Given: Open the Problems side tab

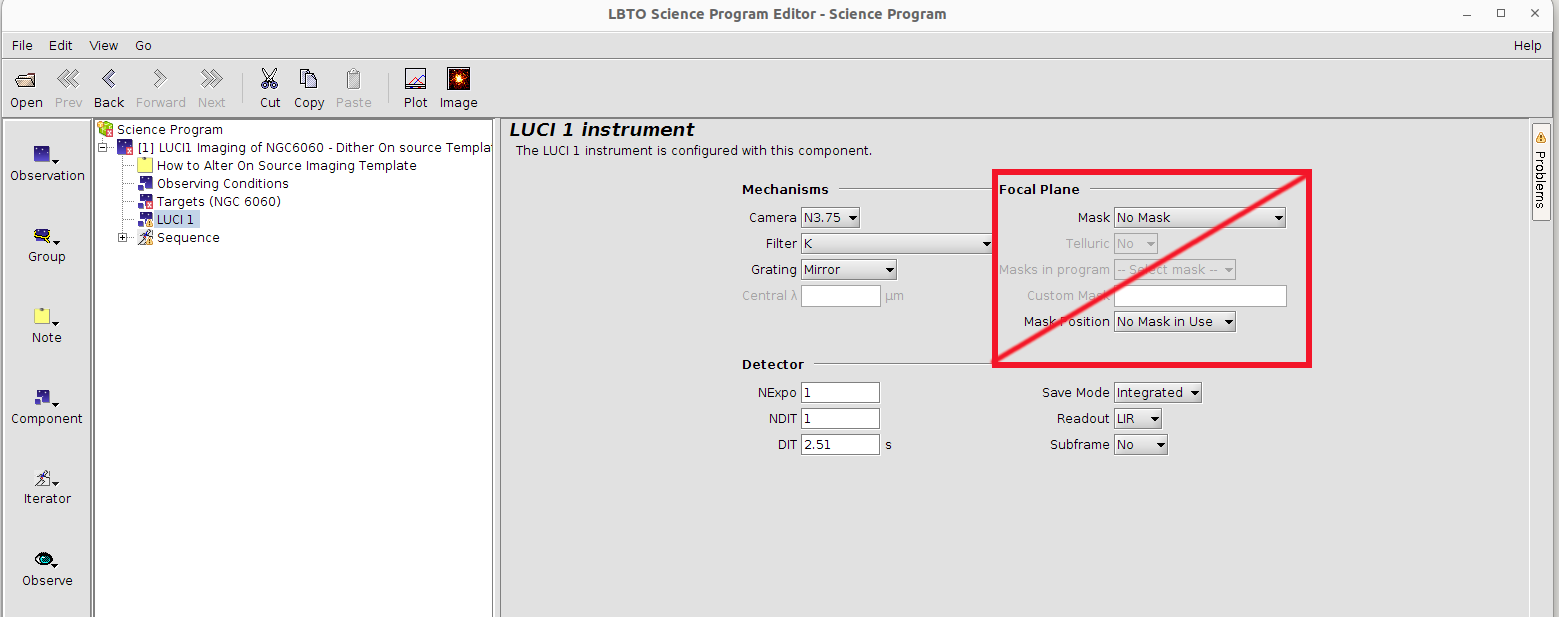Looking at the screenshot, I should pos(1540,168).
